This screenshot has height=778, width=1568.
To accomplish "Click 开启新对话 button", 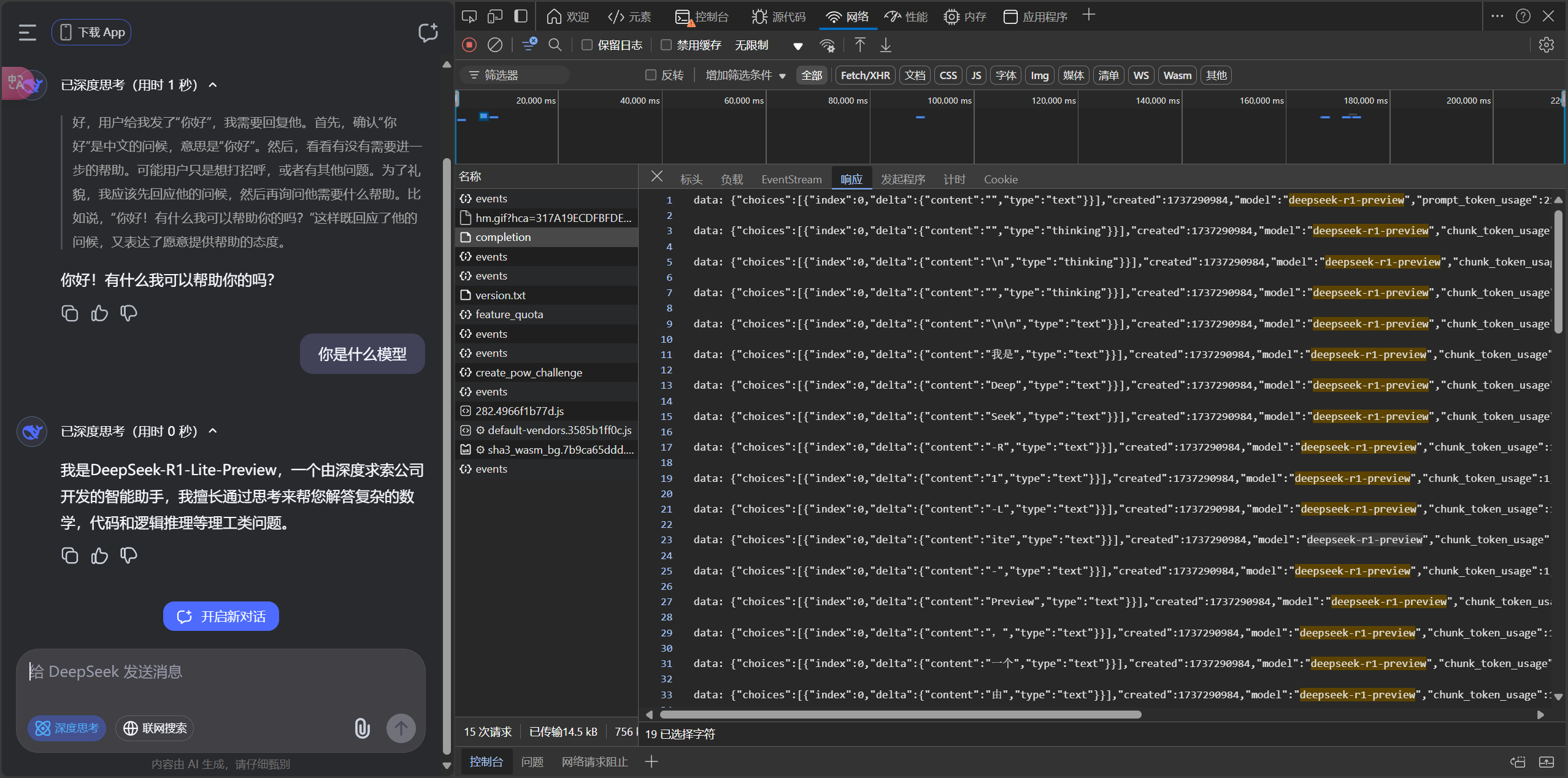I will pyautogui.click(x=221, y=616).
